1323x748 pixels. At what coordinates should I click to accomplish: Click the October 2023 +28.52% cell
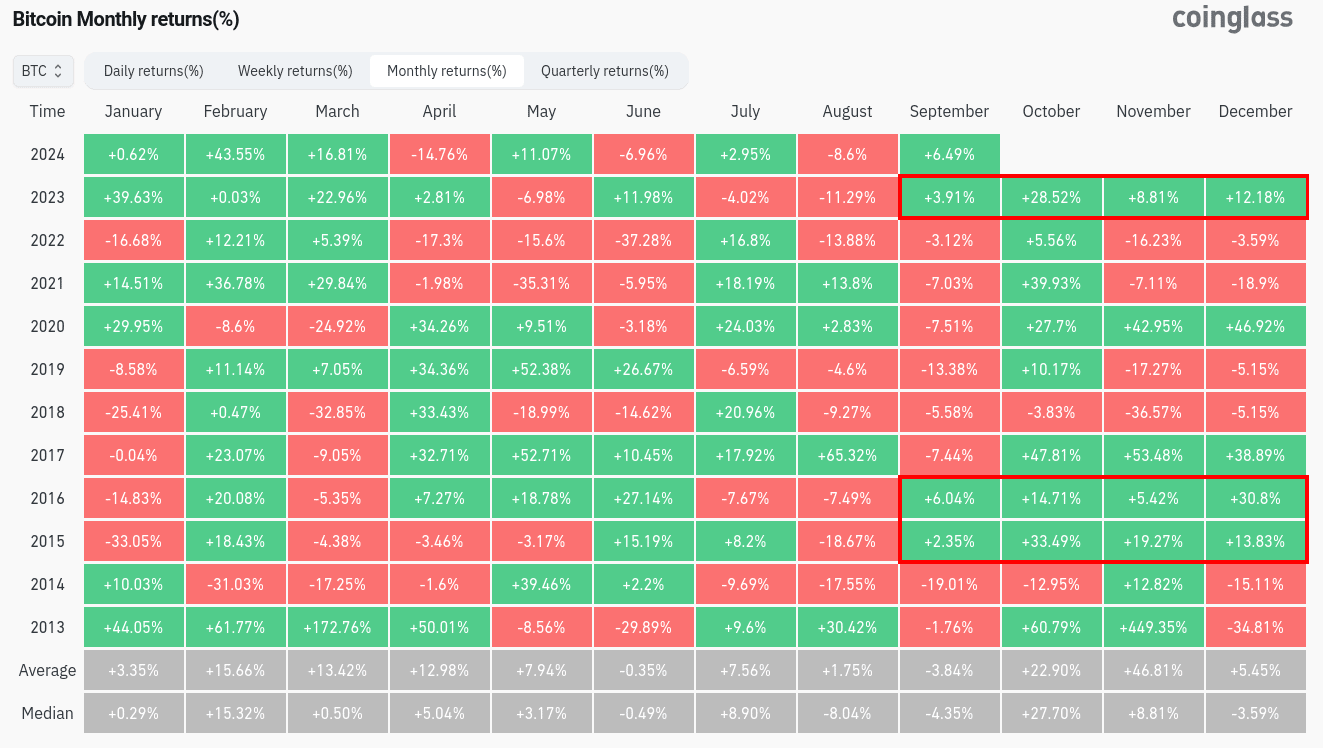pyautogui.click(x=1051, y=197)
